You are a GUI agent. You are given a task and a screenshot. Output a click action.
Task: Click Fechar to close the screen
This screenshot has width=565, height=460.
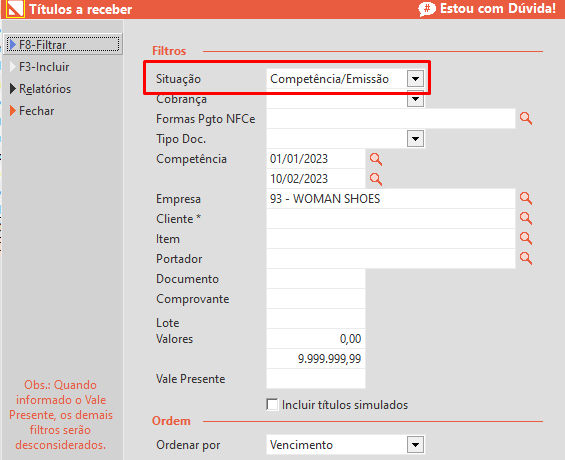(x=32, y=111)
